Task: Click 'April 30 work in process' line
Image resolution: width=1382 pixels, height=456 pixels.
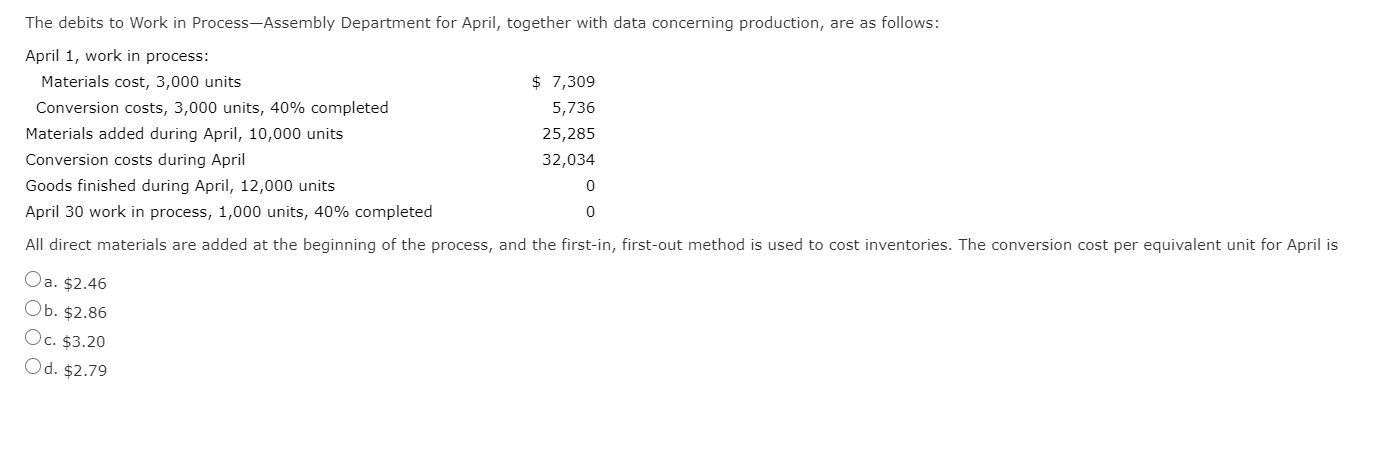Action: [229, 212]
